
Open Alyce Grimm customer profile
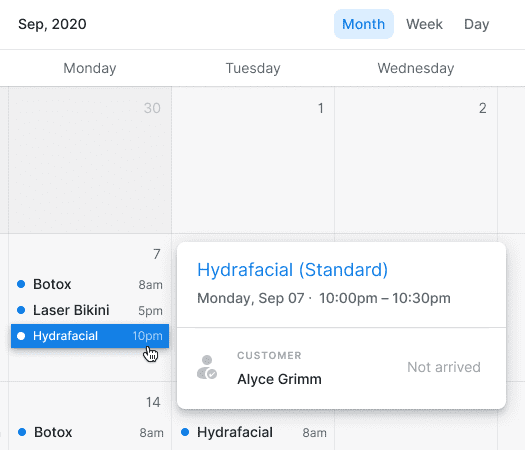(x=279, y=379)
